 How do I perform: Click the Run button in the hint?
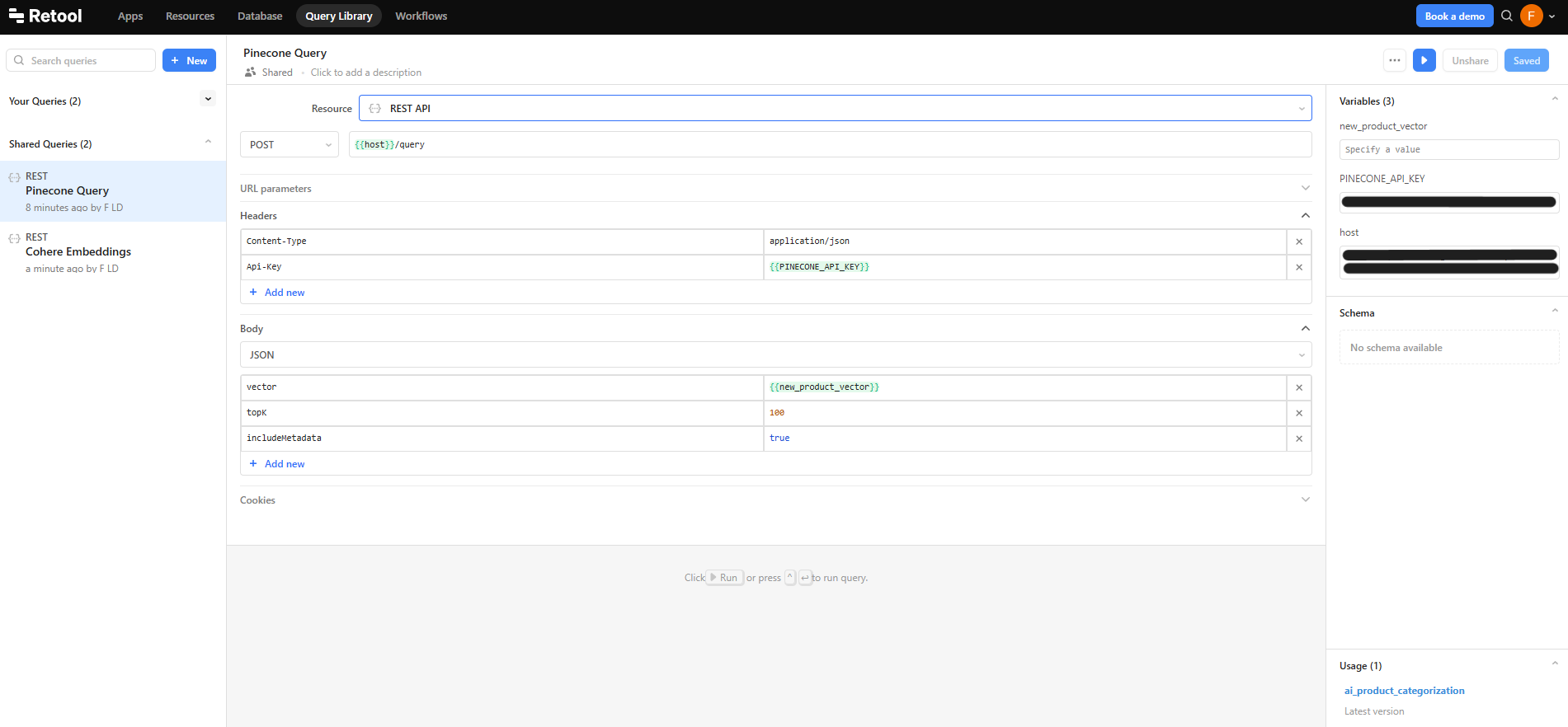pyautogui.click(x=724, y=578)
